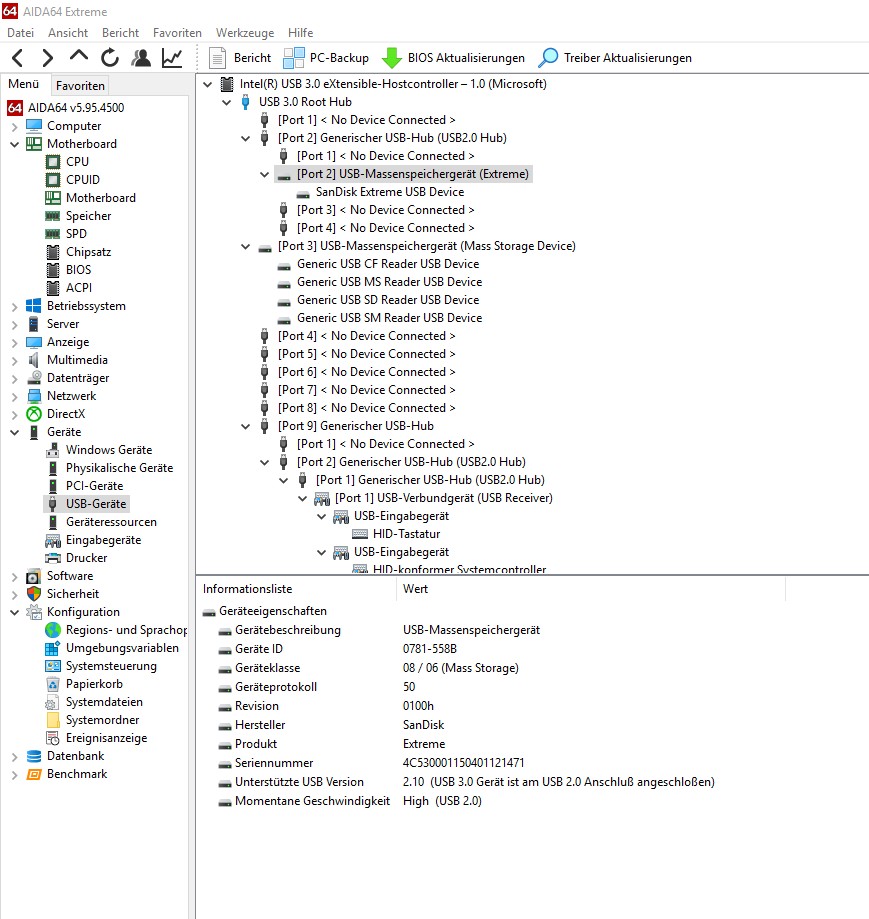
Task: Open Regions- und Sprachoptionen globe icon
Action: [53, 630]
